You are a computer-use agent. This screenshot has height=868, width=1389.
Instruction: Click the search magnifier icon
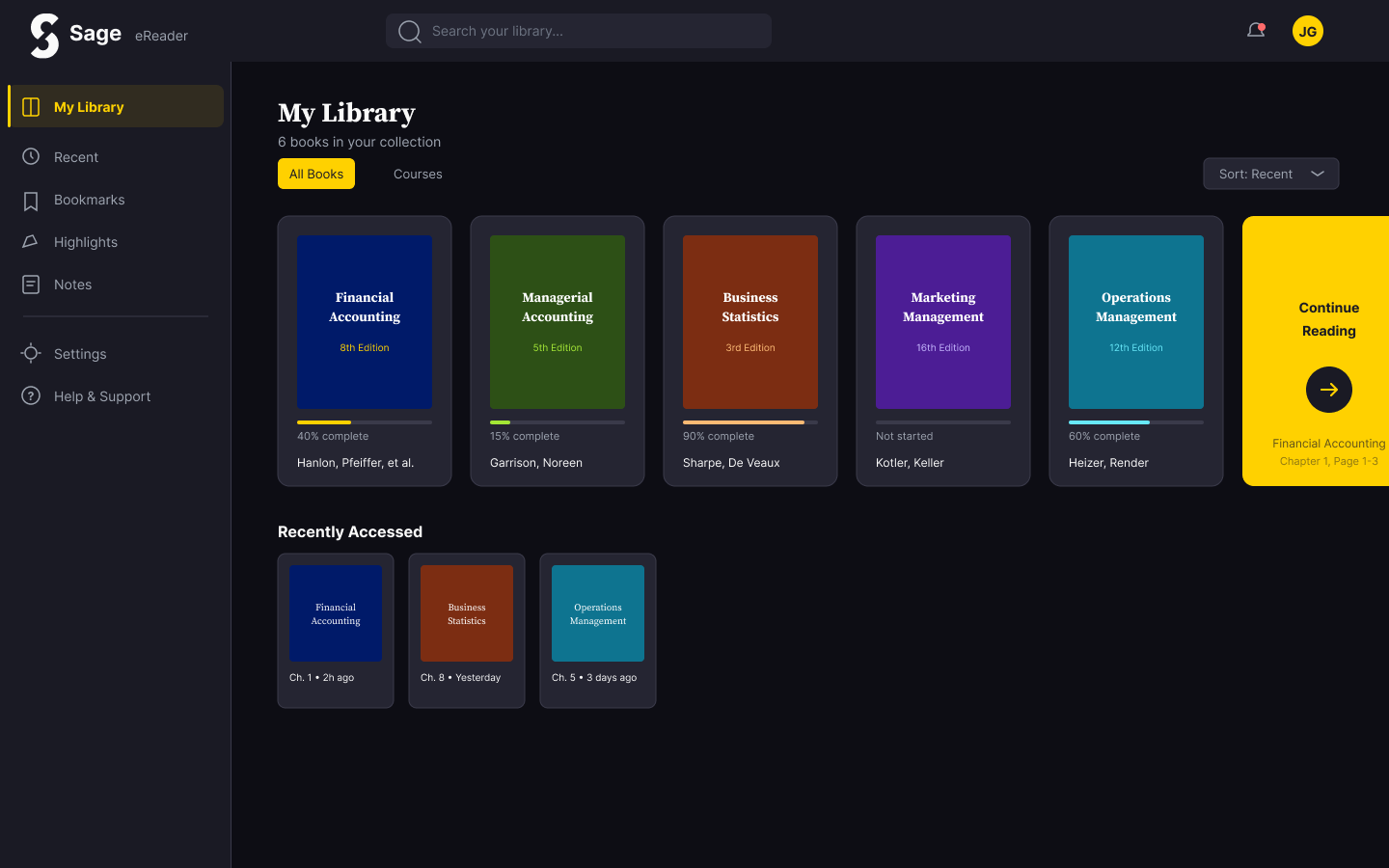tap(410, 32)
